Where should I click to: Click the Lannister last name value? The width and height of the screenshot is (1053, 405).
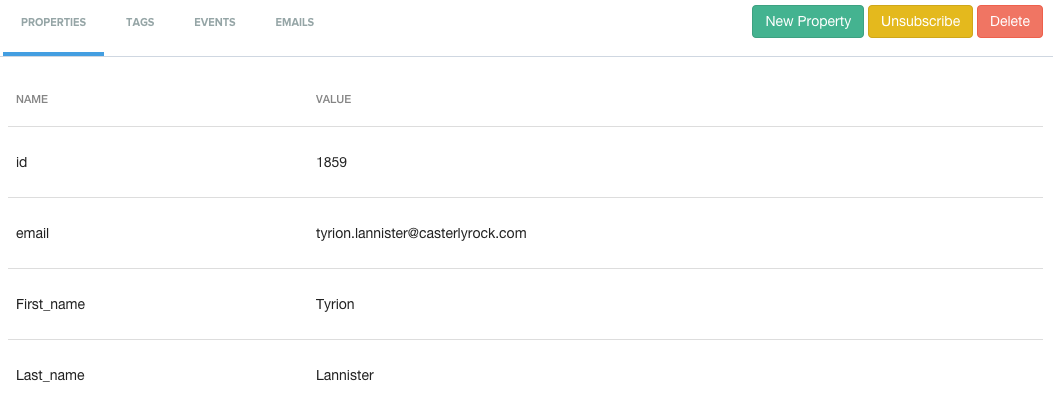click(x=345, y=375)
